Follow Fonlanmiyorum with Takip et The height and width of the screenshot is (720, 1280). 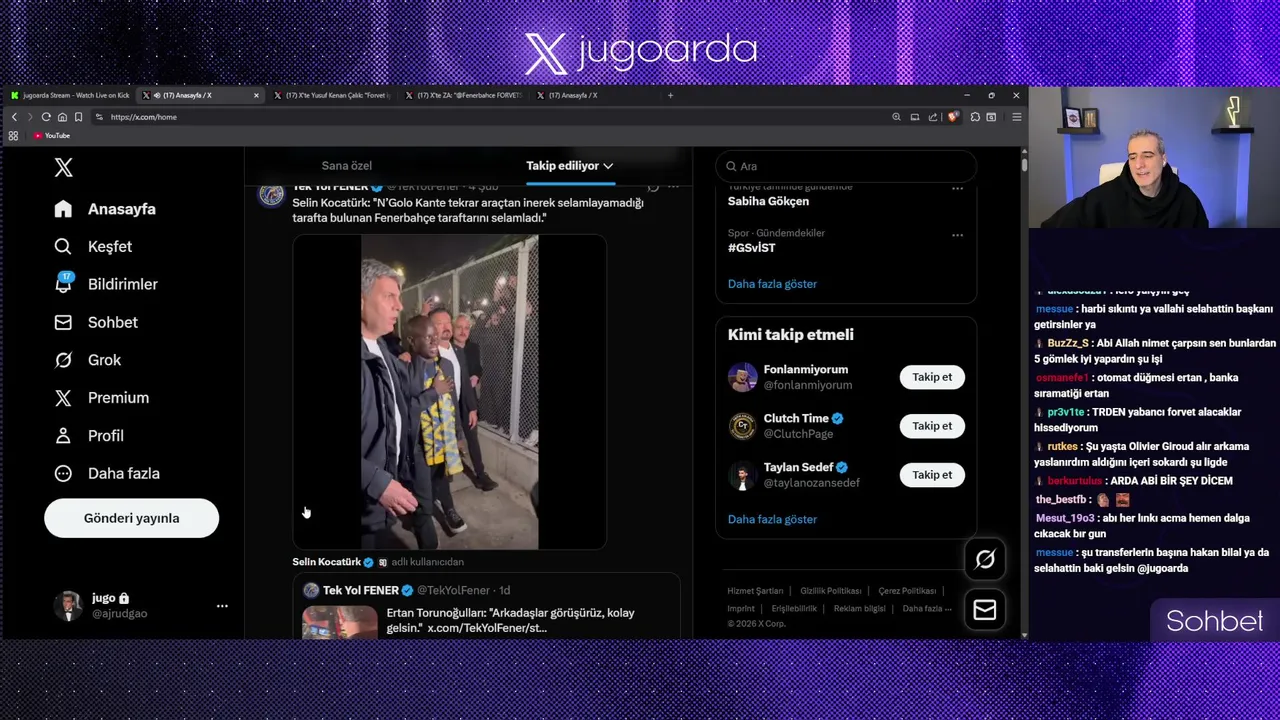[932, 377]
